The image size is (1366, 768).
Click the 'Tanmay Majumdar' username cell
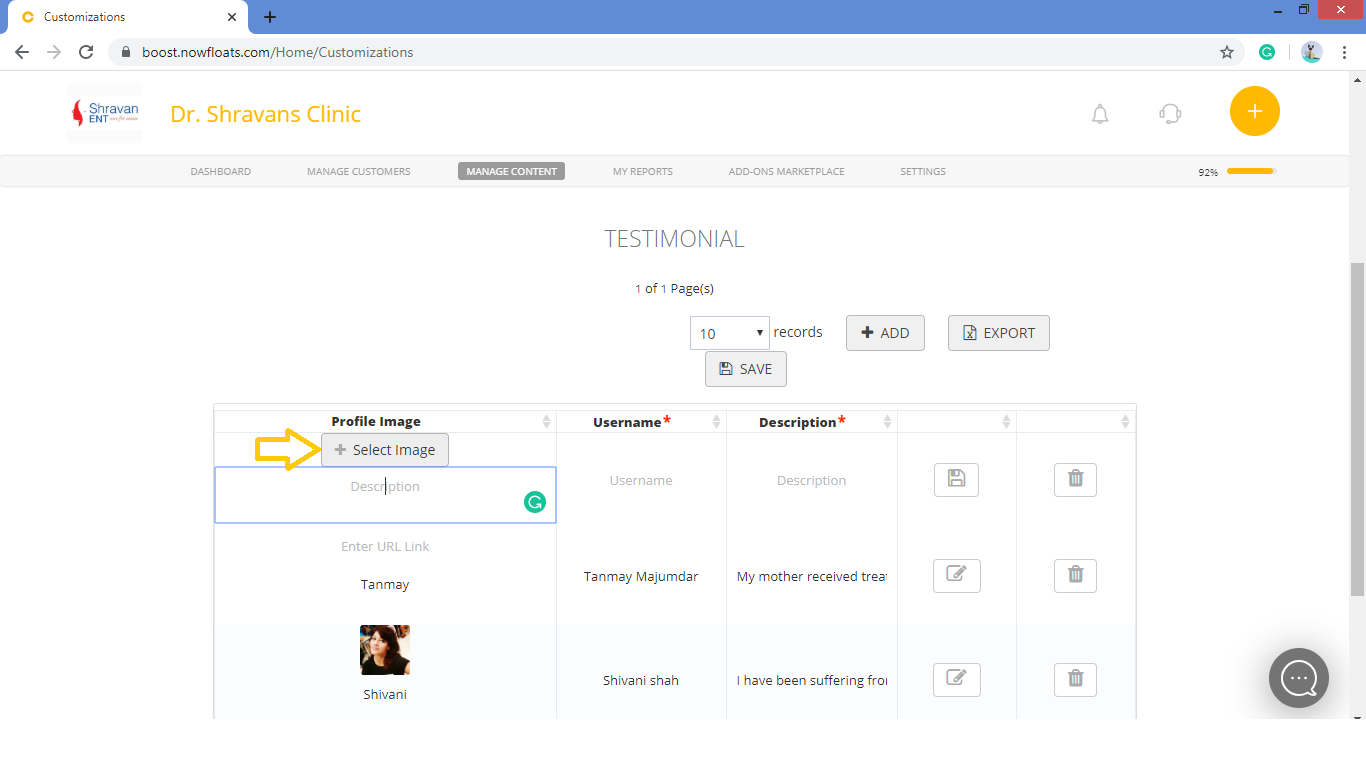click(x=641, y=576)
